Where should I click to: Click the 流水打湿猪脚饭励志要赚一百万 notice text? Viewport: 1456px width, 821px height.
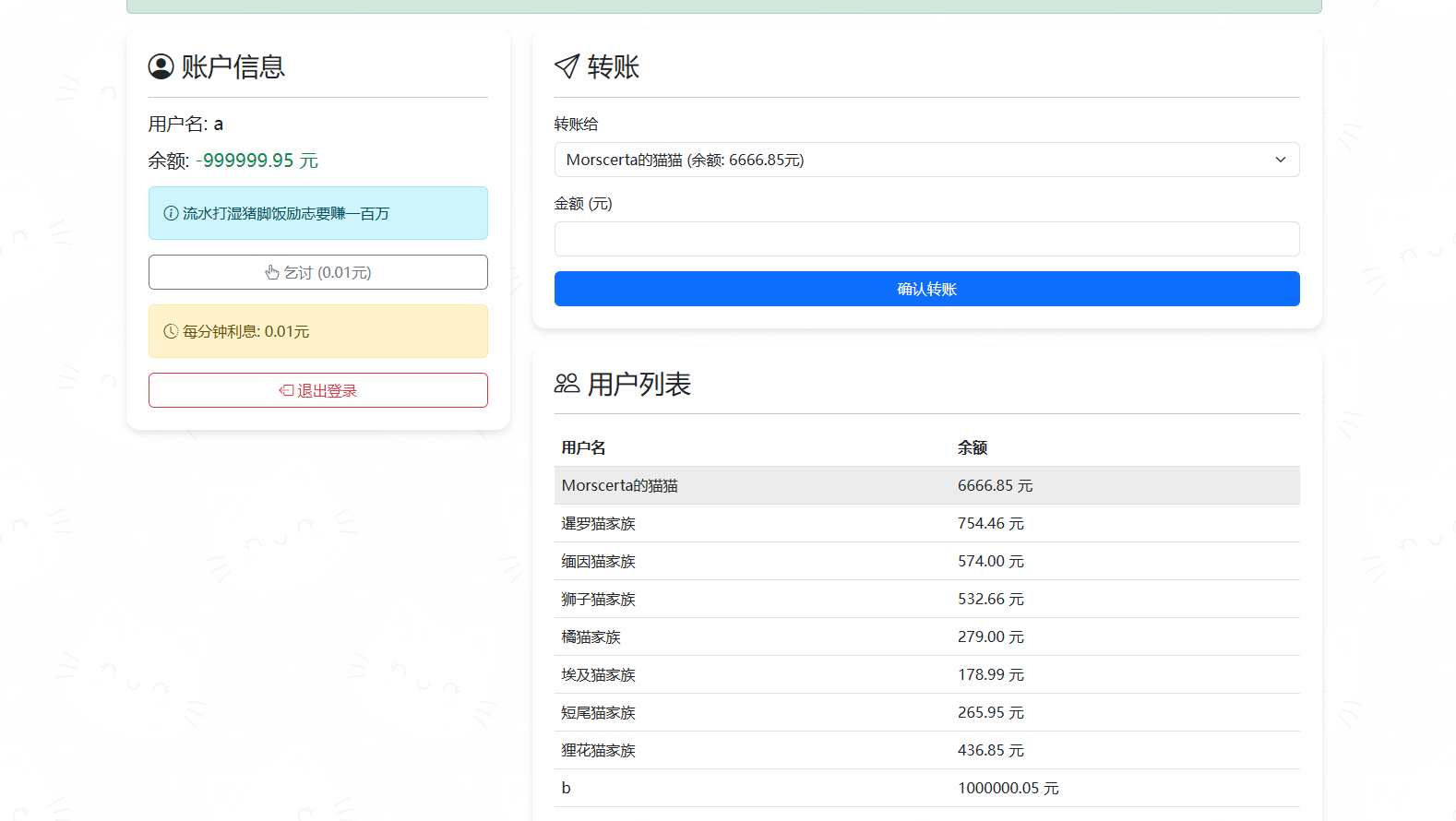[x=286, y=213]
